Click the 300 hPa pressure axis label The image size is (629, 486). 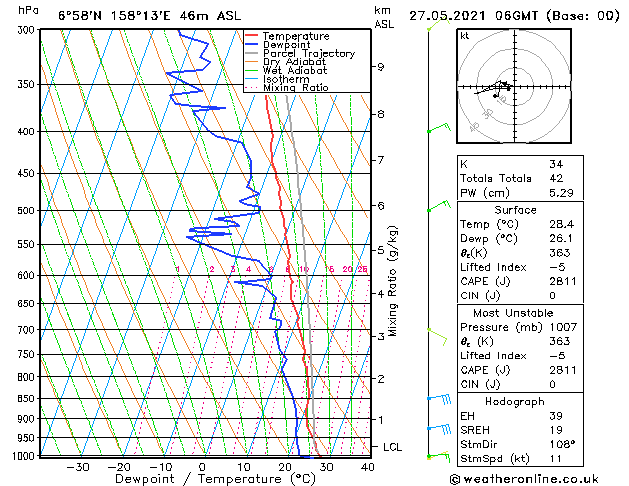point(26,30)
